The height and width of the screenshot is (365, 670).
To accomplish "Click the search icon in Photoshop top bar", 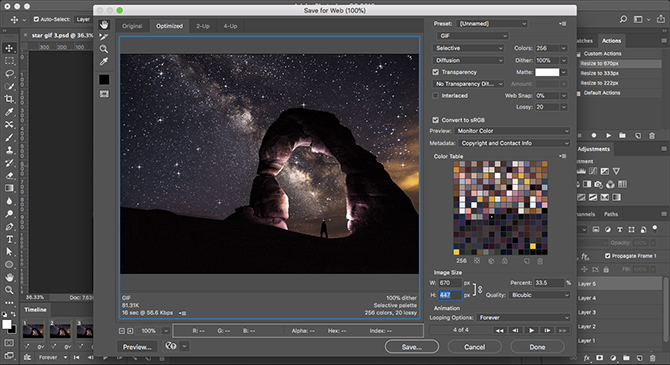I will [x=623, y=19].
